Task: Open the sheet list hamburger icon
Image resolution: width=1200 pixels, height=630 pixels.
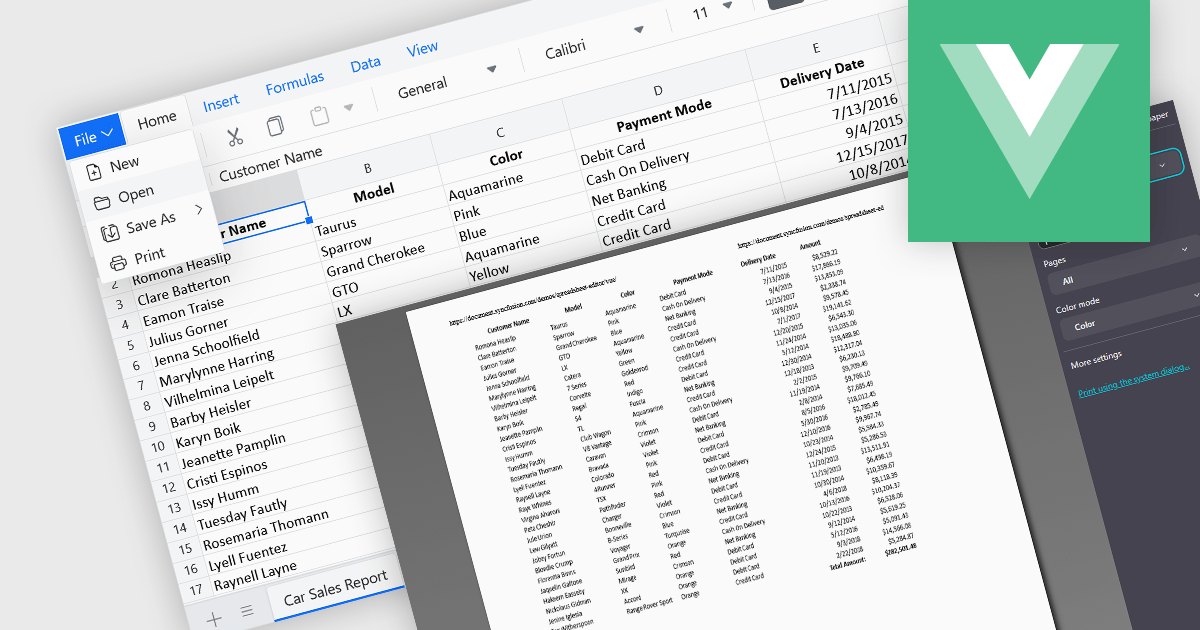Action: (247, 610)
